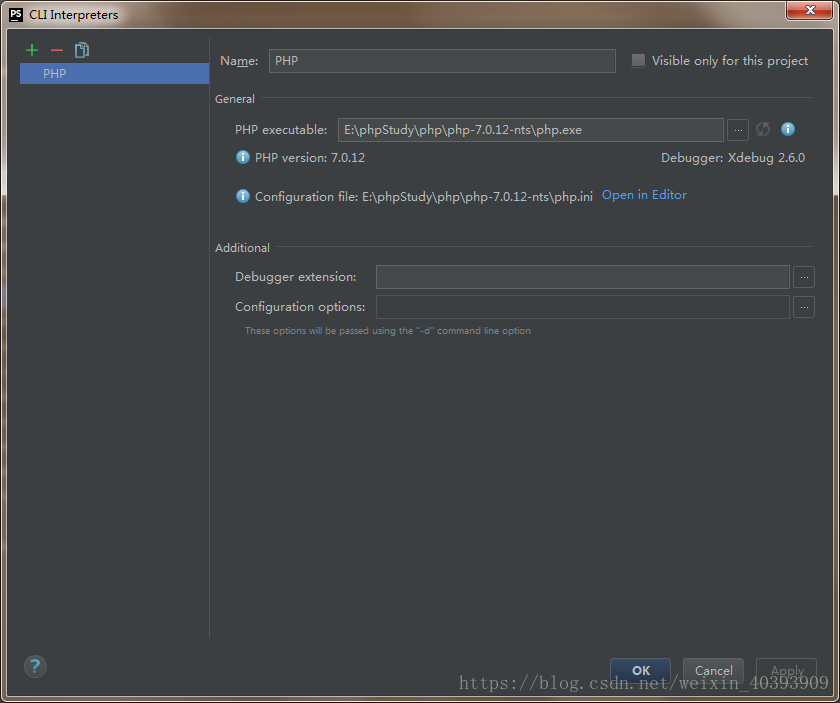Click the info icon beside Configuration file
Viewport: 840px width, 703px height.
pos(242,196)
